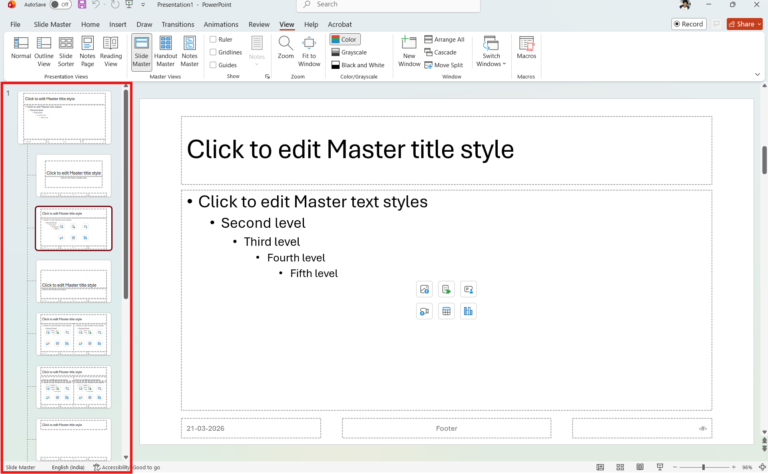Adjust the zoom slider in status bar

click(704, 467)
